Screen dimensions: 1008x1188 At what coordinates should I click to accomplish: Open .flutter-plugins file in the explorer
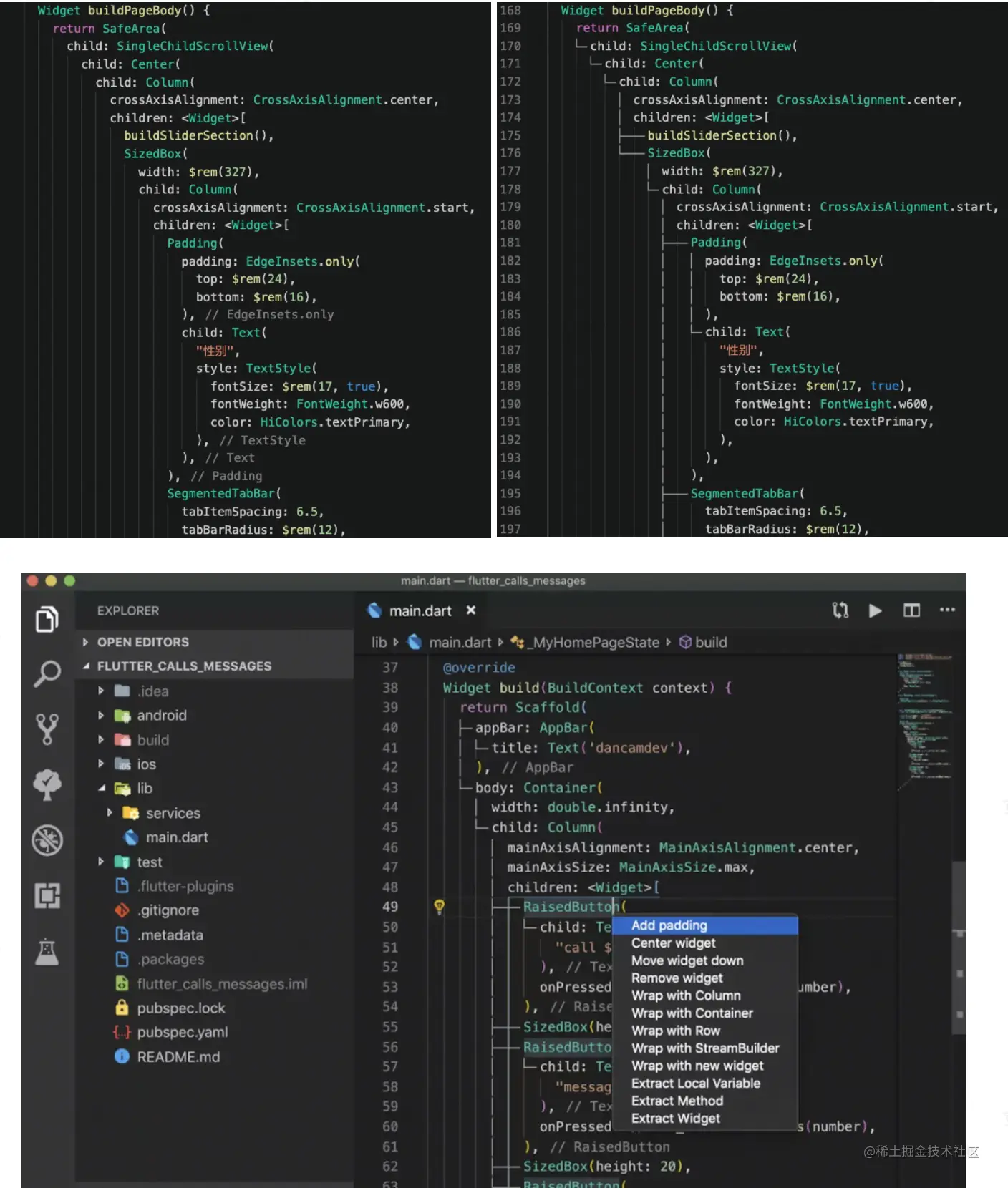[185, 887]
